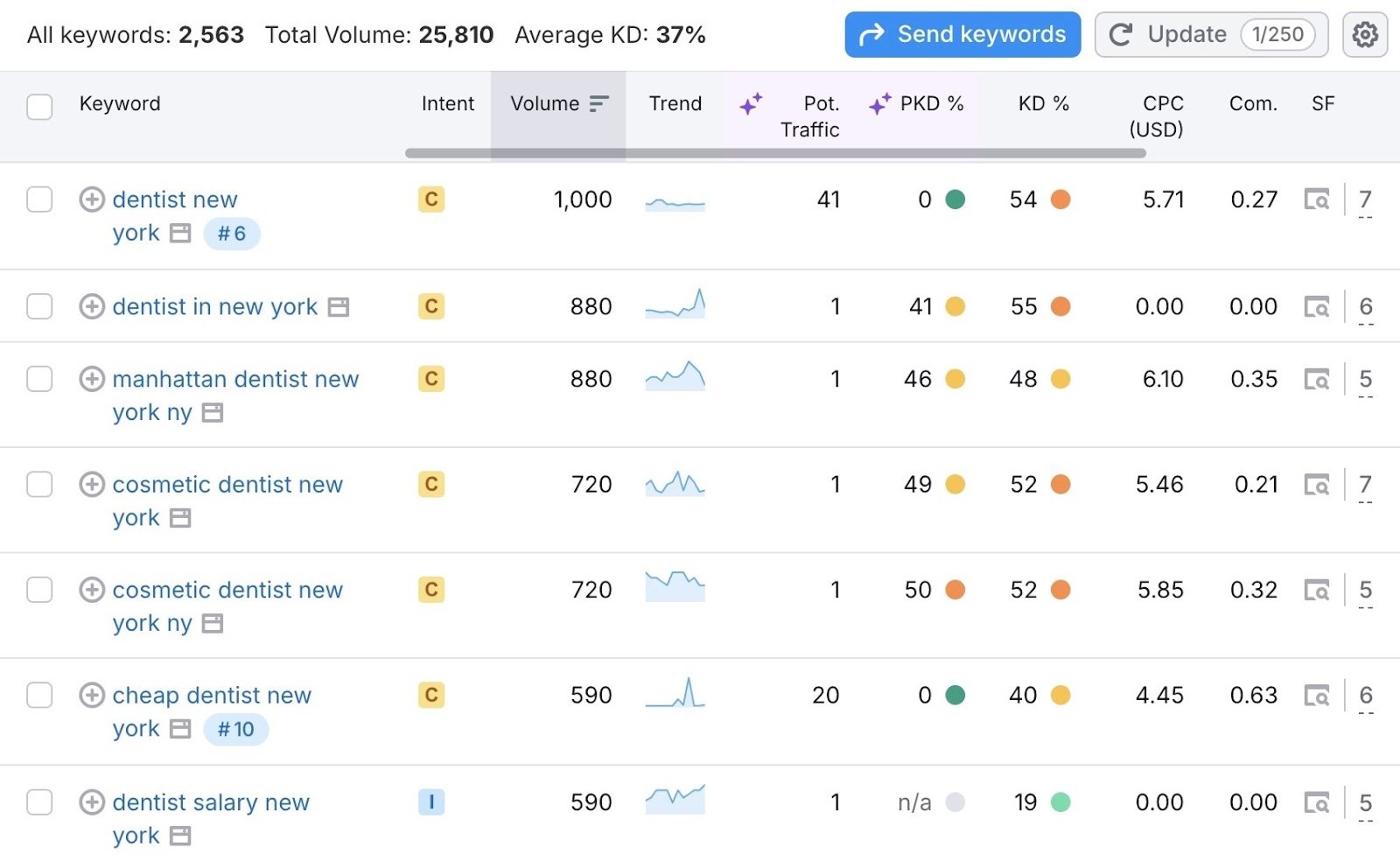The image size is (1400, 868).
Task: Expand "manhattan dentist new york ny" with the plus icon
Action: (91, 379)
